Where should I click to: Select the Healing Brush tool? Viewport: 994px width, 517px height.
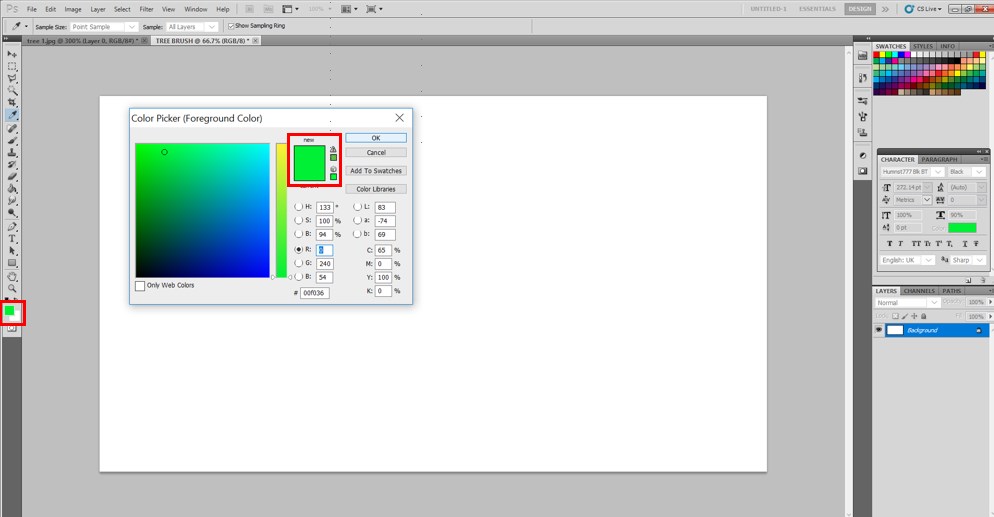point(12,128)
